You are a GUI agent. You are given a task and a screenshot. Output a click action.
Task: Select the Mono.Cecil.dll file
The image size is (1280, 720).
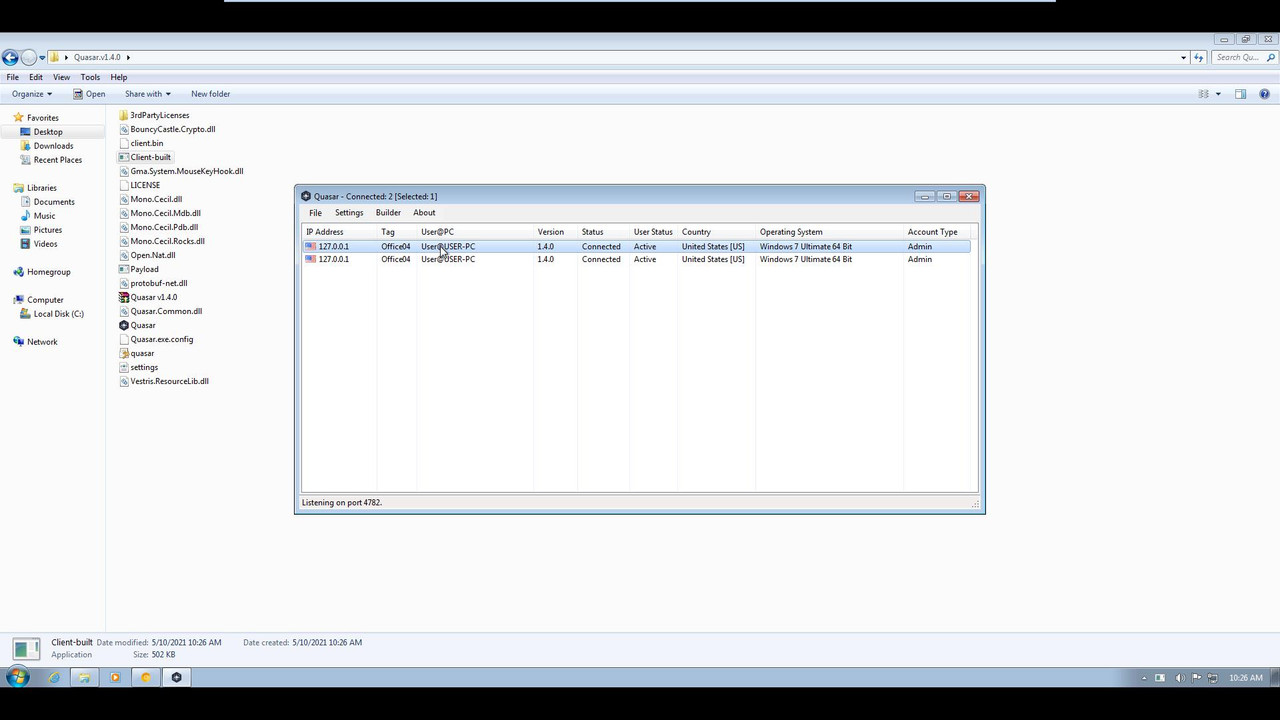150,199
